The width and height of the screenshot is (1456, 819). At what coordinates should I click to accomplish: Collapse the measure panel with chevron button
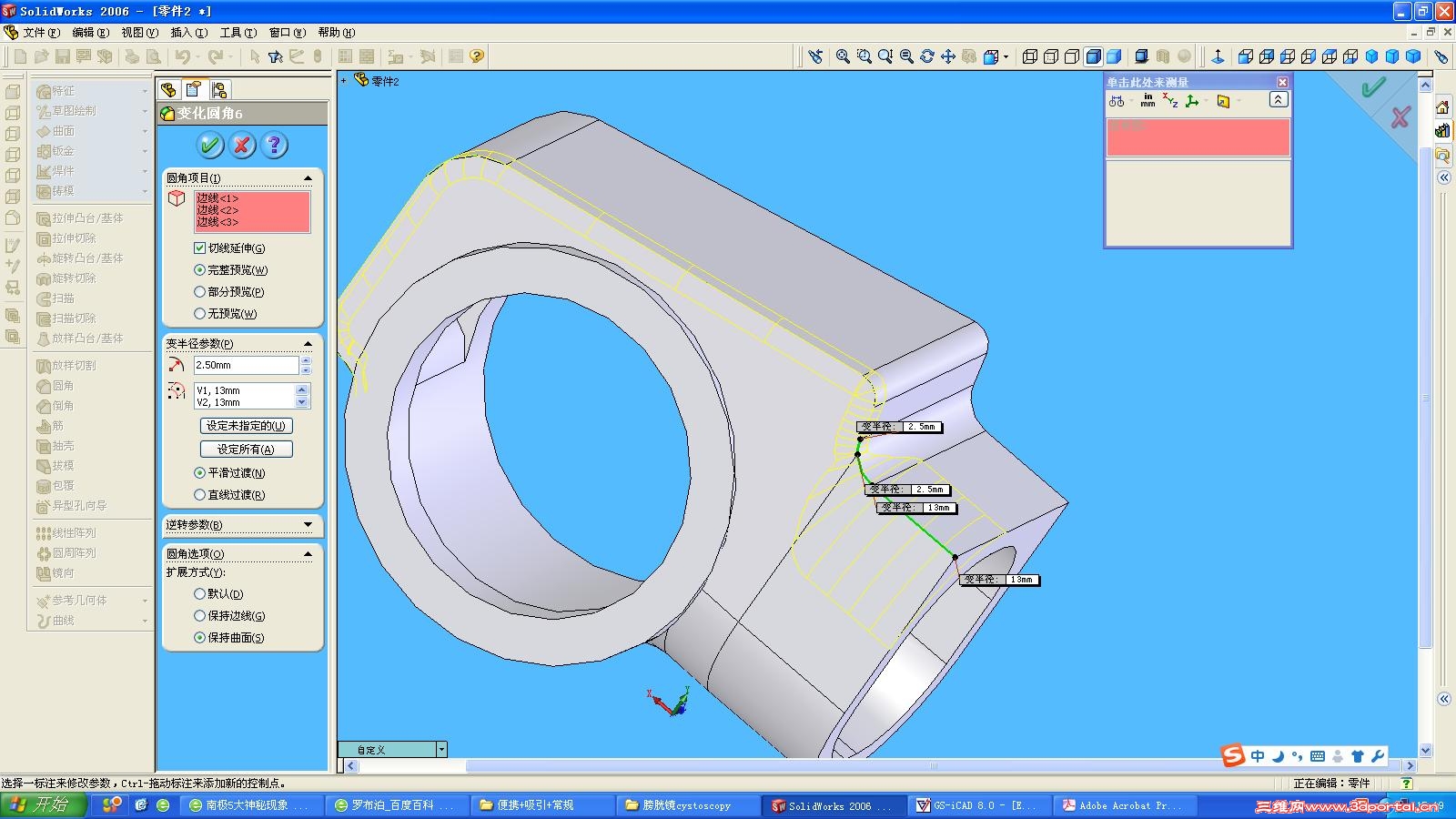(1279, 100)
